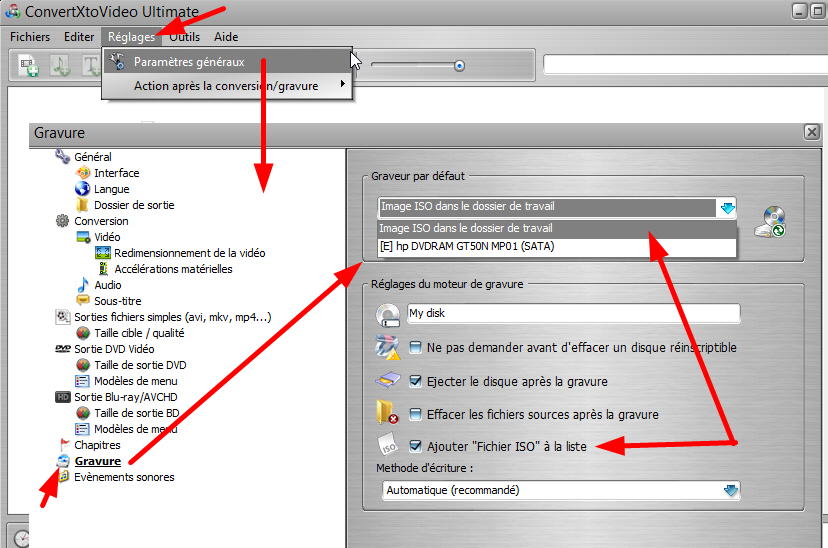Click the film icon for Sorties fichiers simples
Image resolution: width=828 pixels, height=548 pixels.
pos(63,317)
